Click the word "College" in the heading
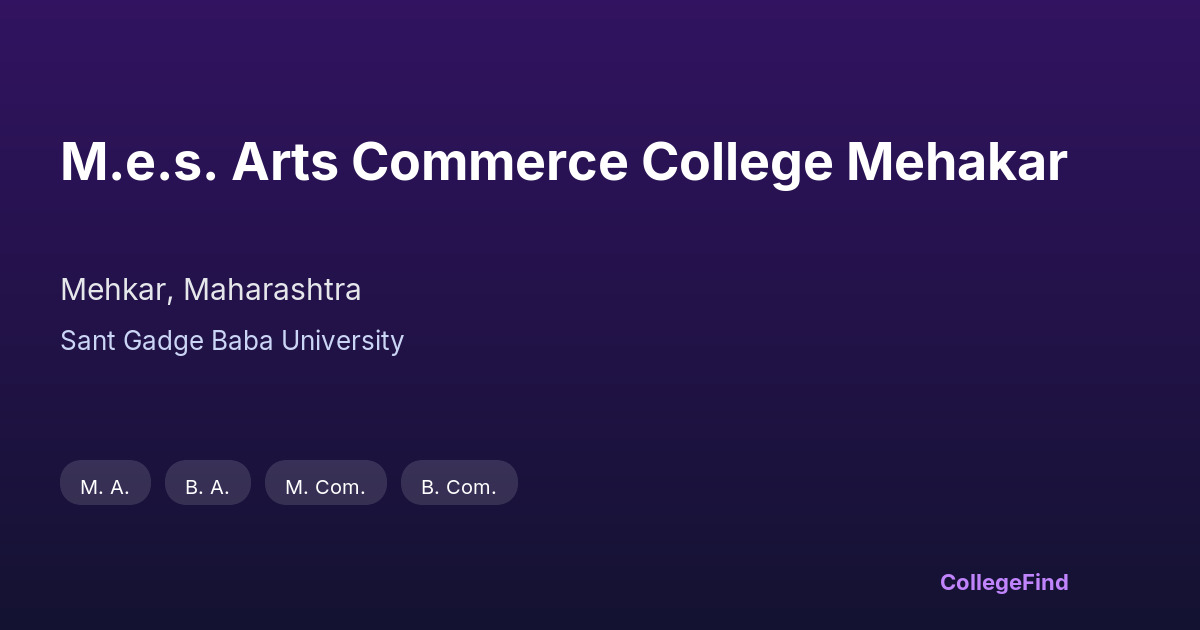This screenshot has height=630, width=1200. 737,162
